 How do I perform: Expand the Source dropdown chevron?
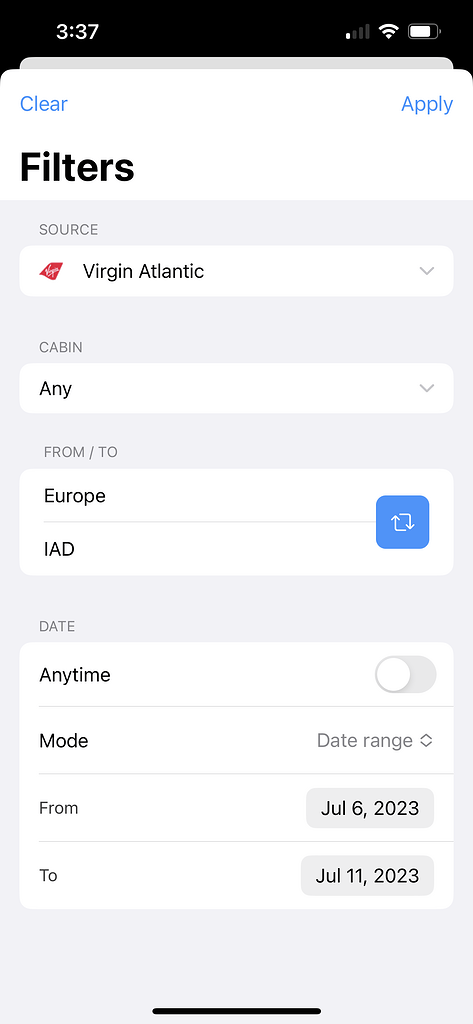click(x=427, y=271)
